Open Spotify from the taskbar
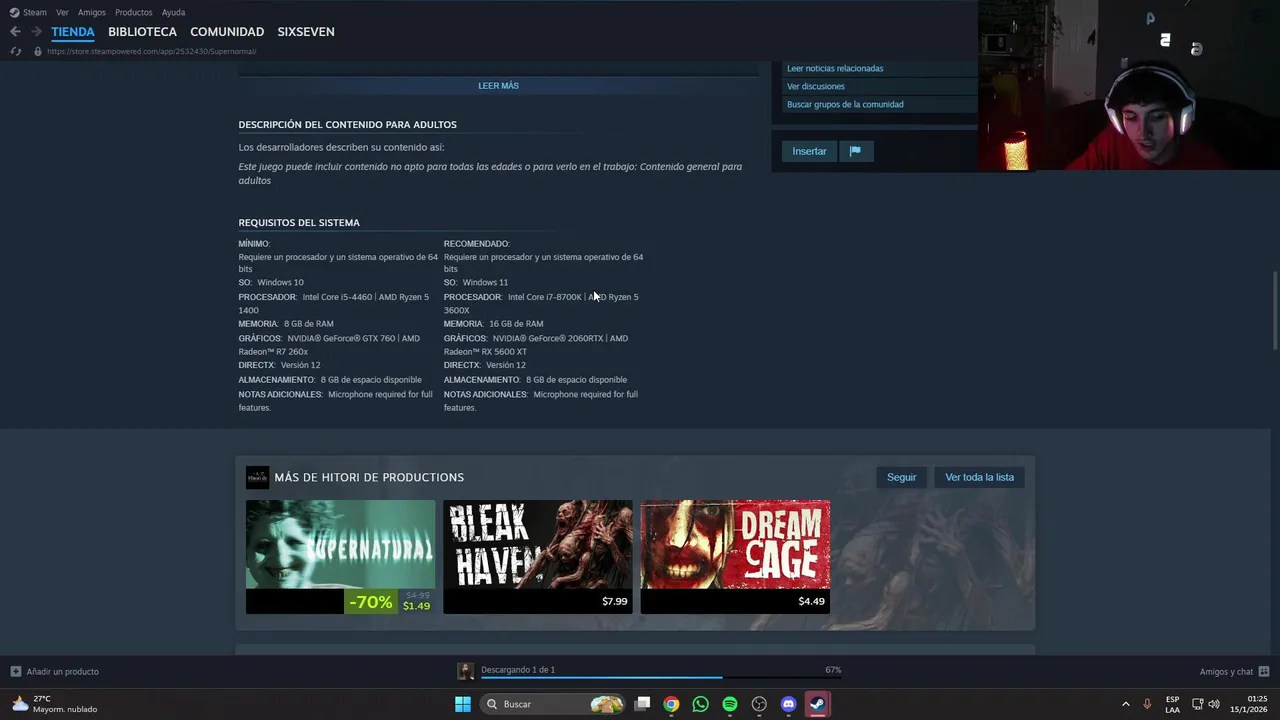The width and height of the screenshot is (1280, 720). (730, 704)
